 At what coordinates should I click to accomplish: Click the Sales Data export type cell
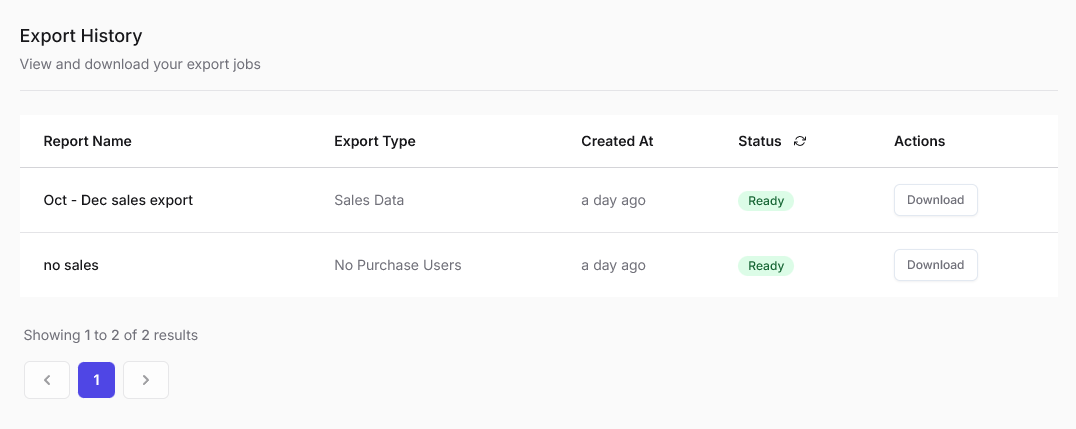(369, 200)
